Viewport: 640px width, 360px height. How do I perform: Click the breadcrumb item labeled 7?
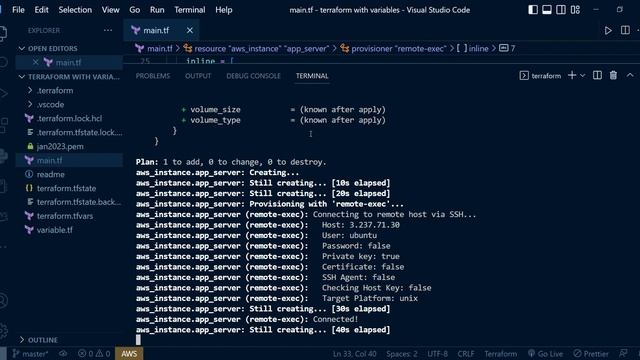[507, 49]
